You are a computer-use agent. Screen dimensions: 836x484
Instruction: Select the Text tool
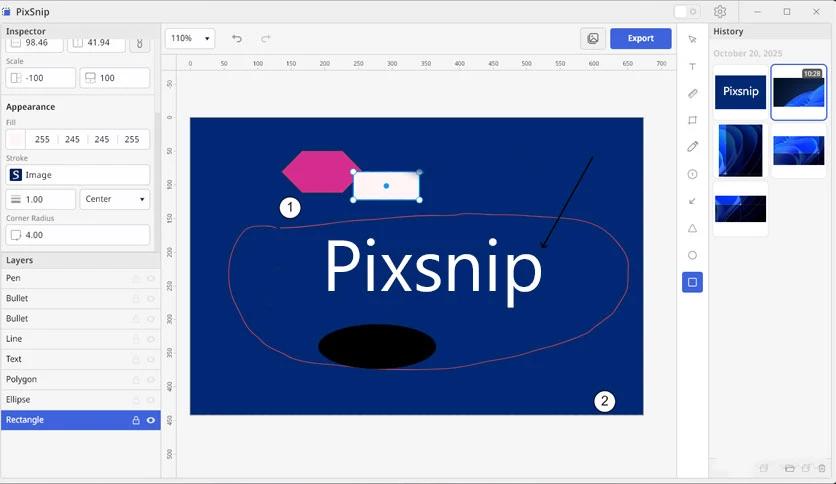click(x=692, y=66)
